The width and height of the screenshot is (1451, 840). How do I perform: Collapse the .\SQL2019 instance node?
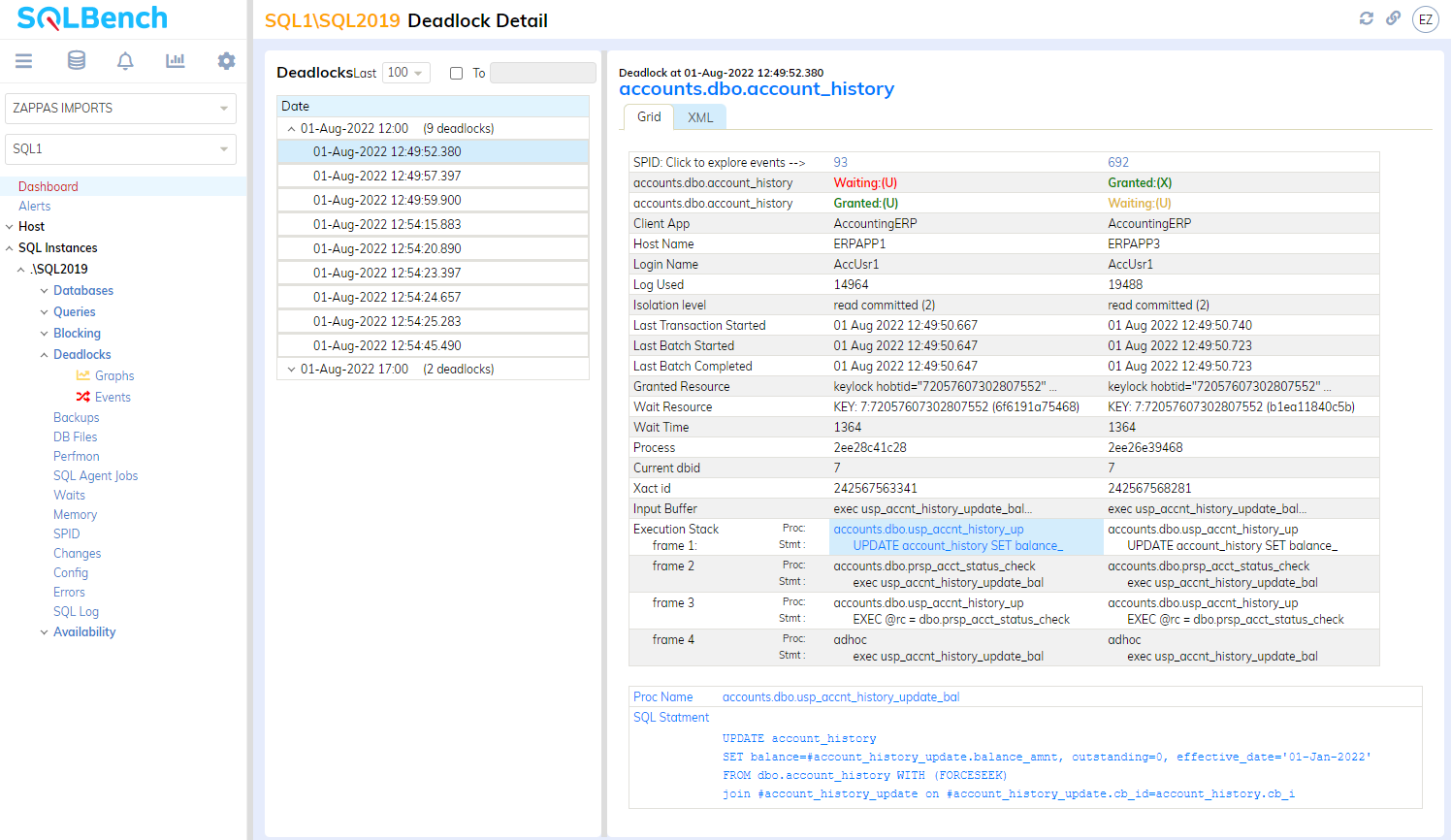[21, 270]
